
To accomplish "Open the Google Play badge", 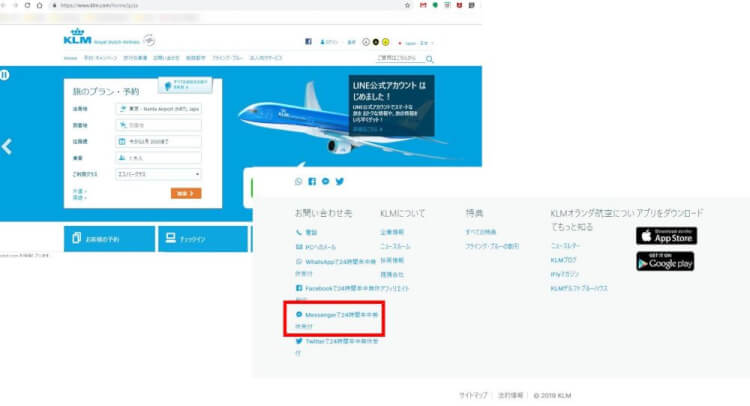I will (665, 262).
